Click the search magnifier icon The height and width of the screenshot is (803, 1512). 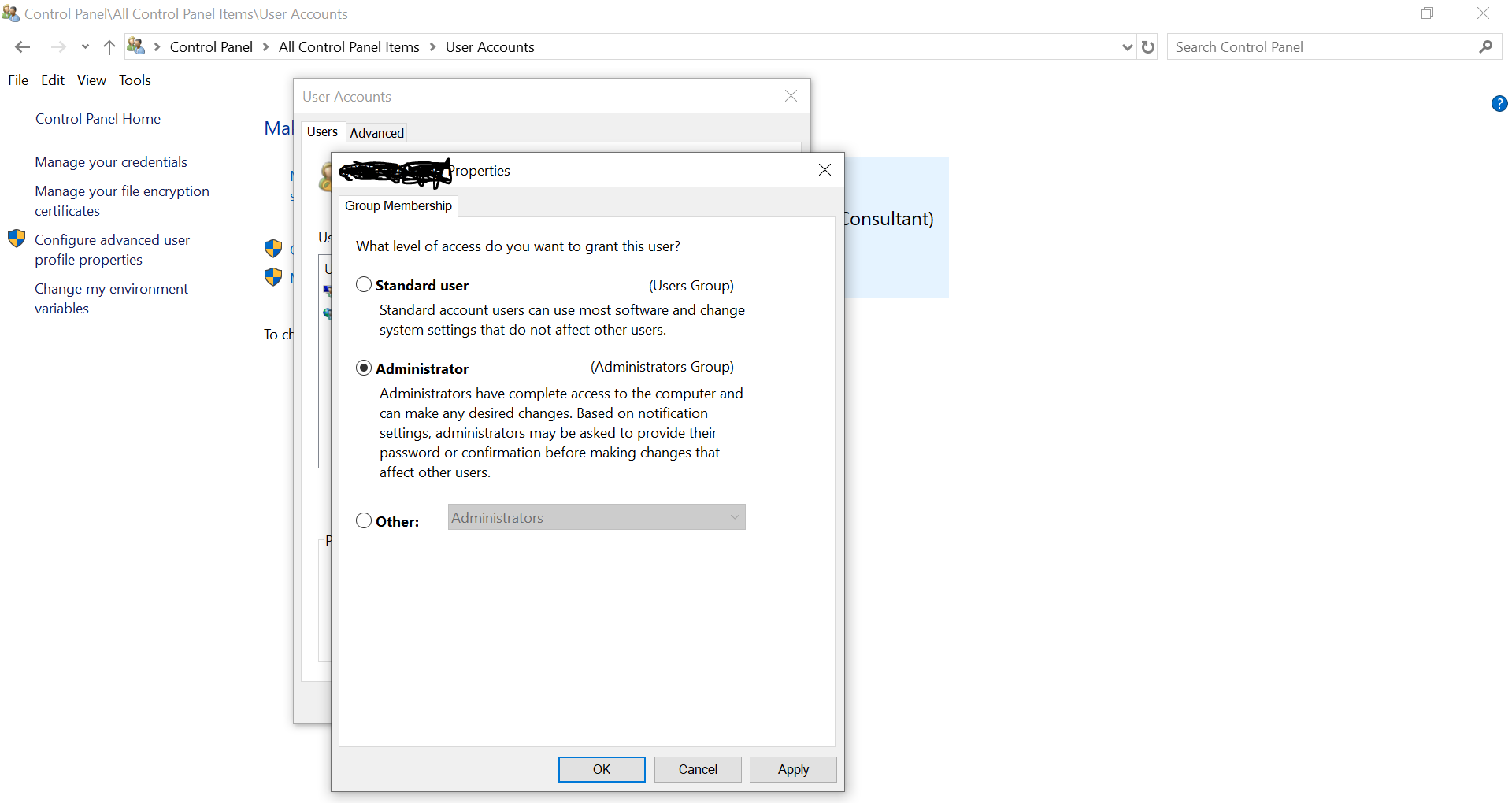[x=1485, y=47]
